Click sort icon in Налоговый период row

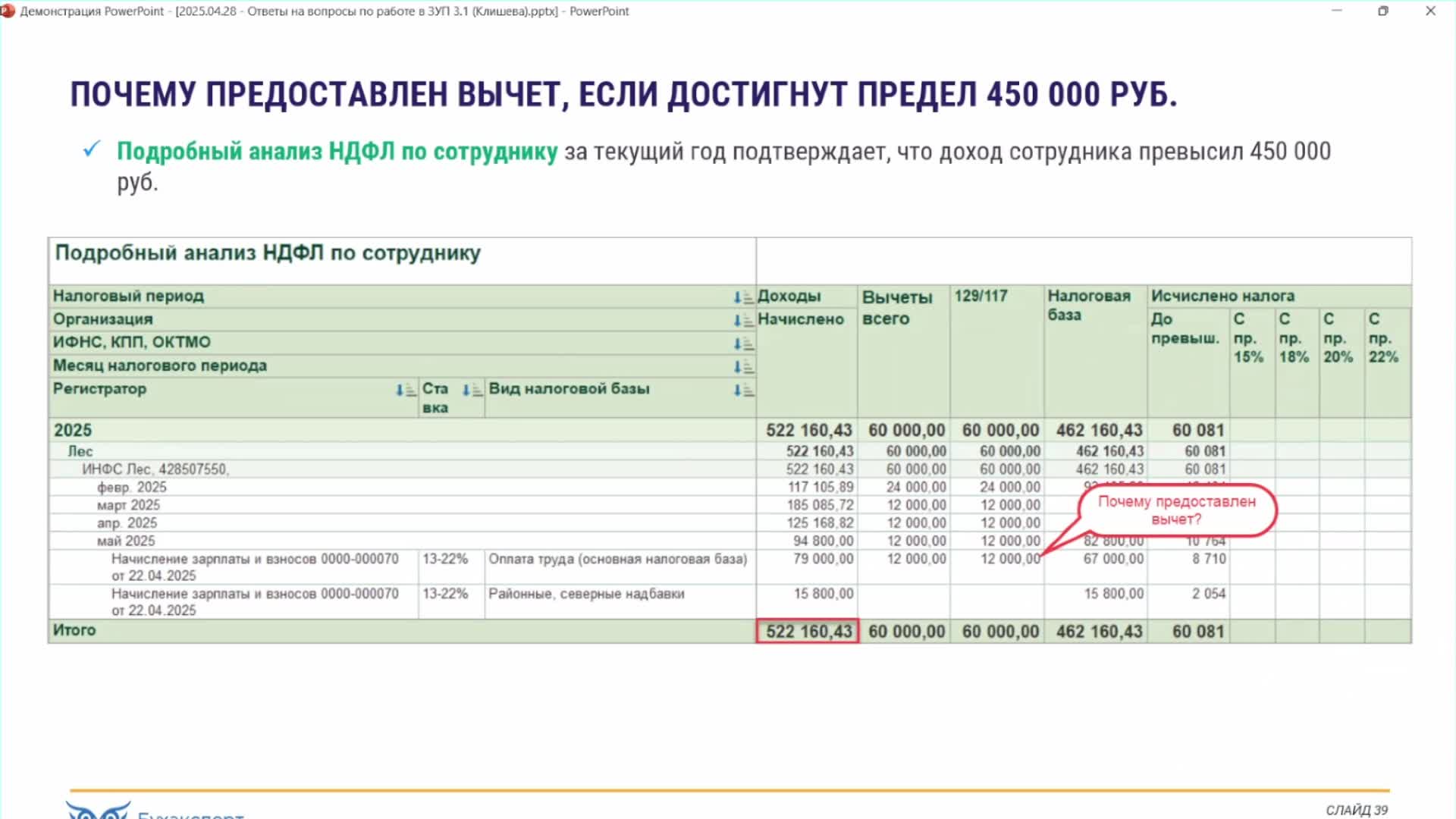(x=742, y=297)
